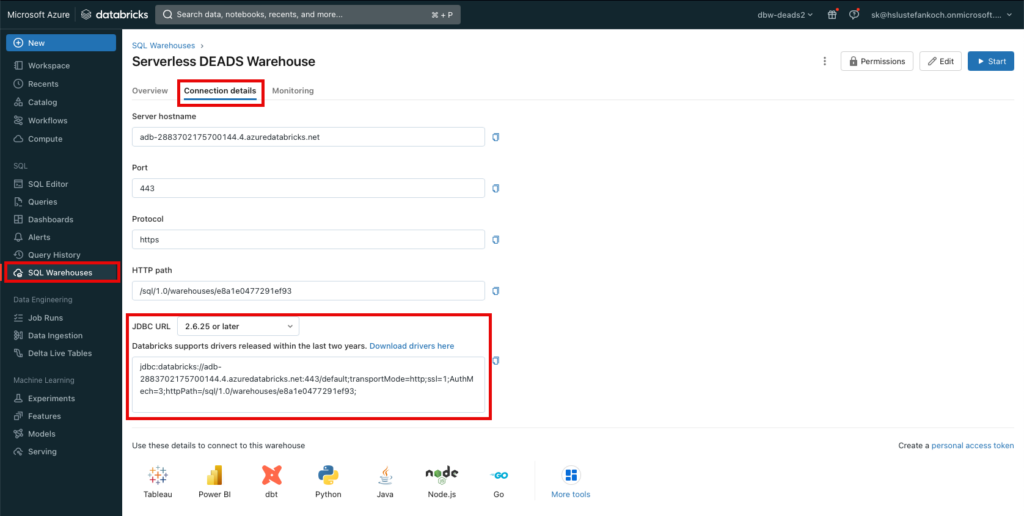This screenshot has height=516, width=1024.
Task: Expand the JDBC driver version dropdown
Action: (238, 326)
